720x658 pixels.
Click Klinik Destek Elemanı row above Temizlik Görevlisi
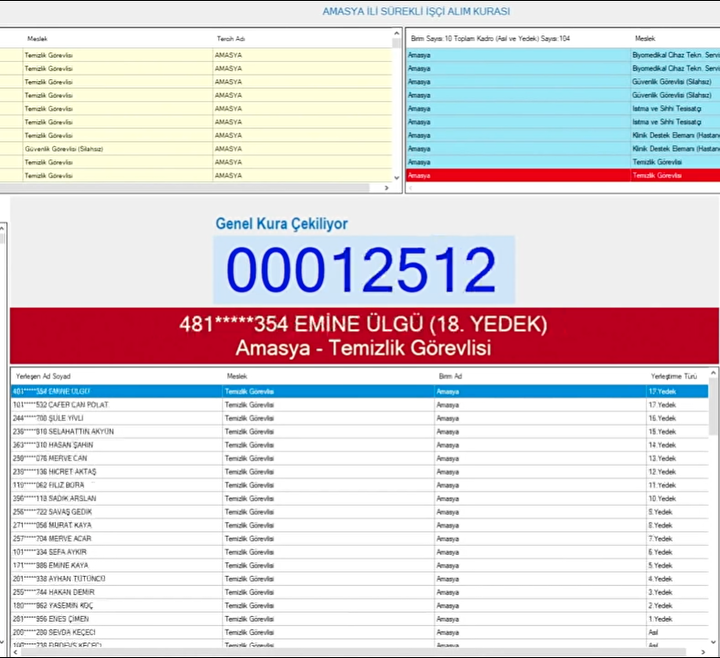pos(563,149)
